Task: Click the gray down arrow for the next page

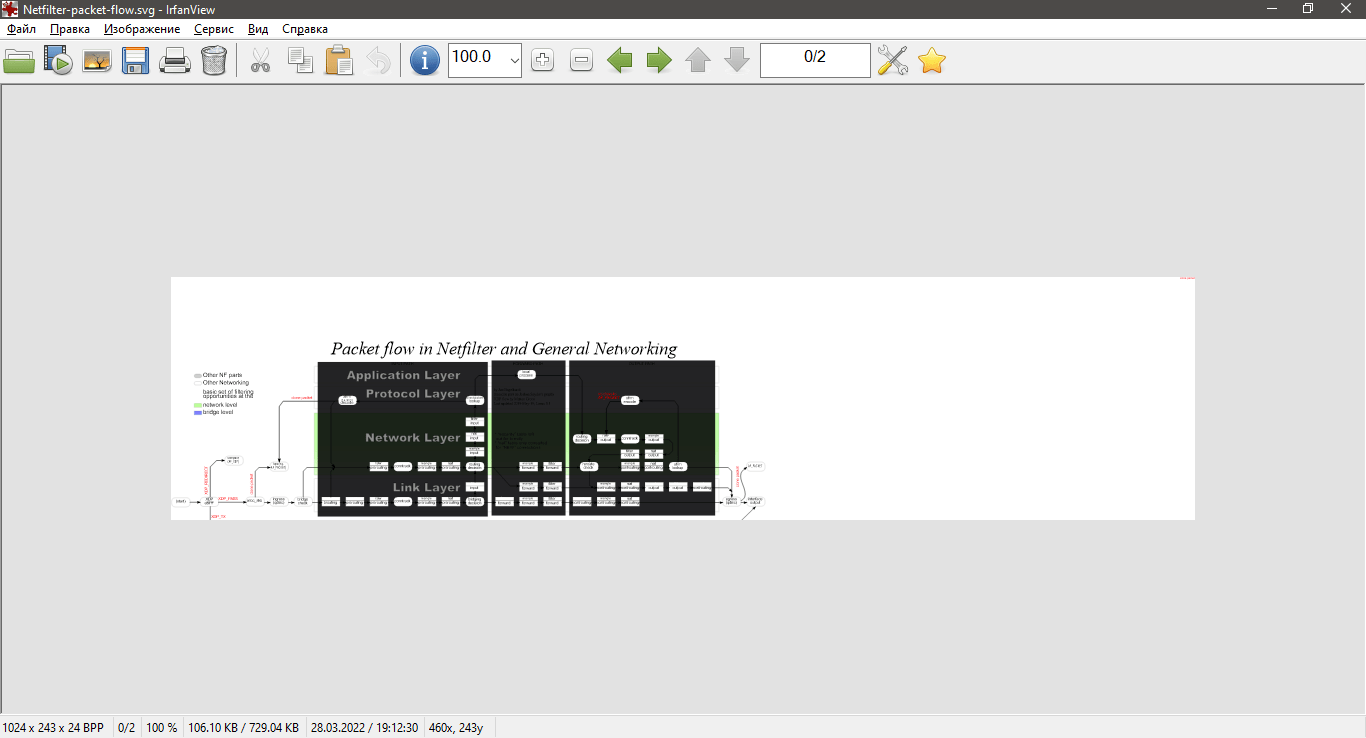Action: [x=737, y=61]
